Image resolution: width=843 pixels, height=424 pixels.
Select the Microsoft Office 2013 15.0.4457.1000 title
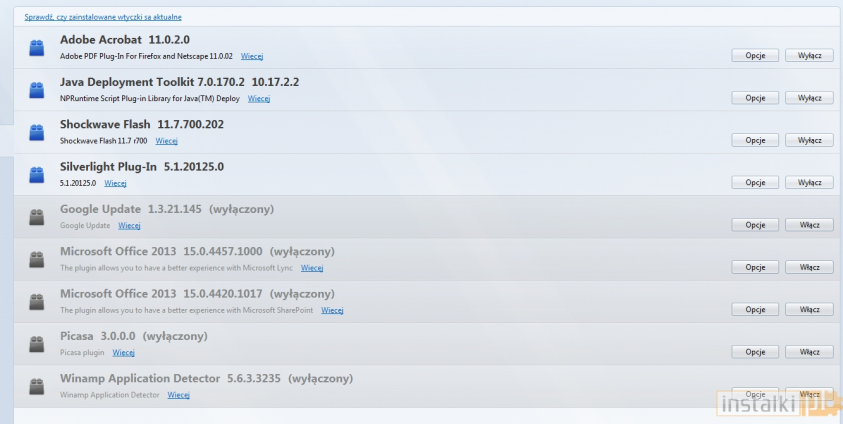pos(197,251)
